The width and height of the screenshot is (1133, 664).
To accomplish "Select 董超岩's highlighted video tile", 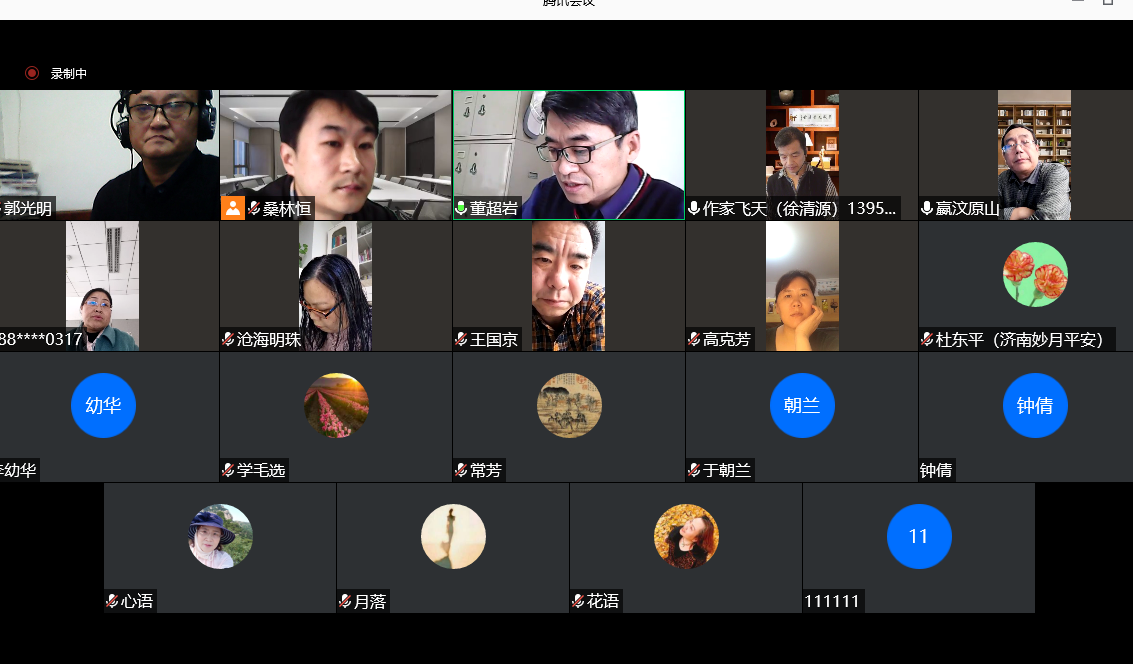I will click(x=568, y=155).
